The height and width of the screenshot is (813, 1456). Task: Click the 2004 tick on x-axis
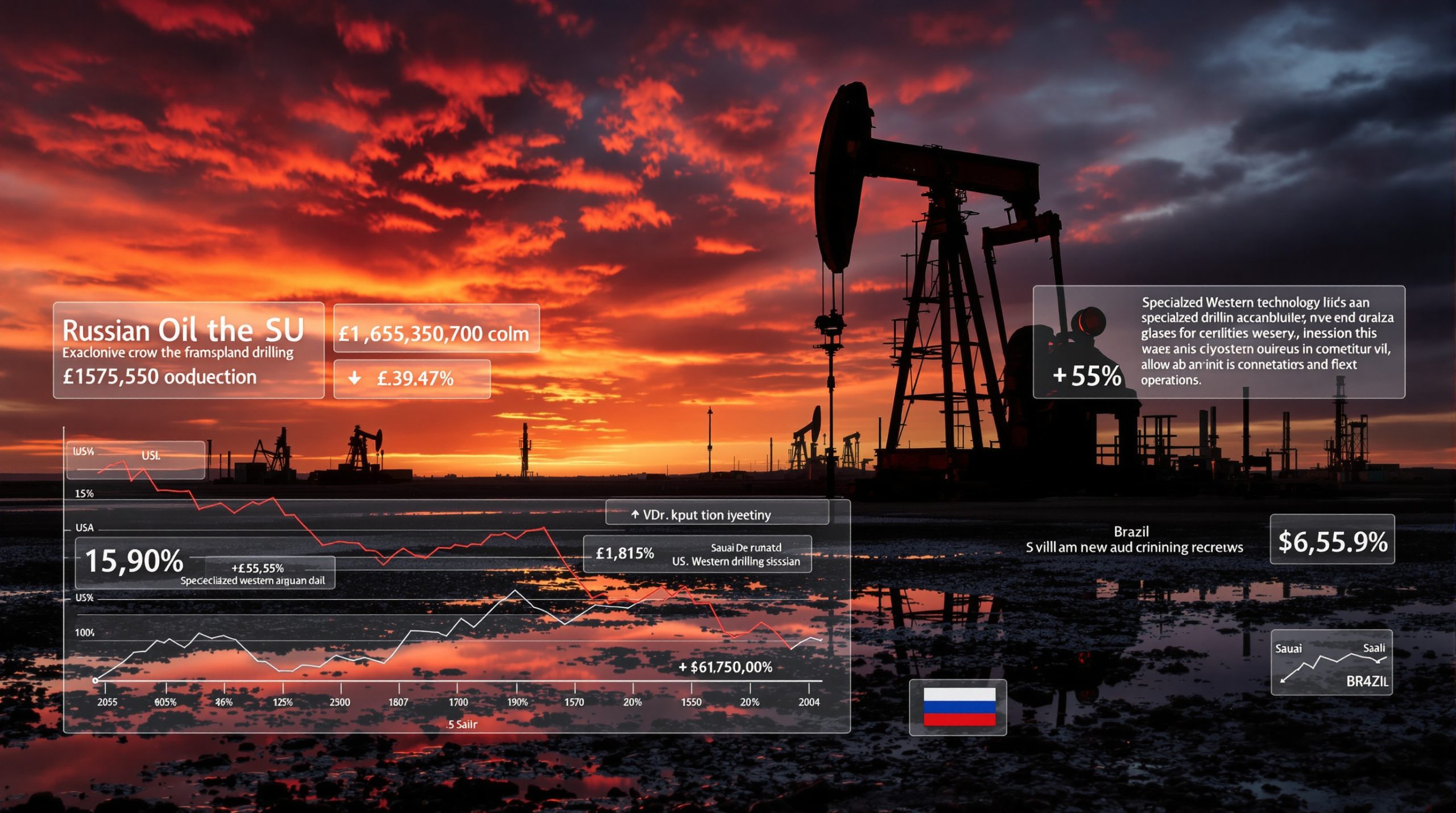809,702
